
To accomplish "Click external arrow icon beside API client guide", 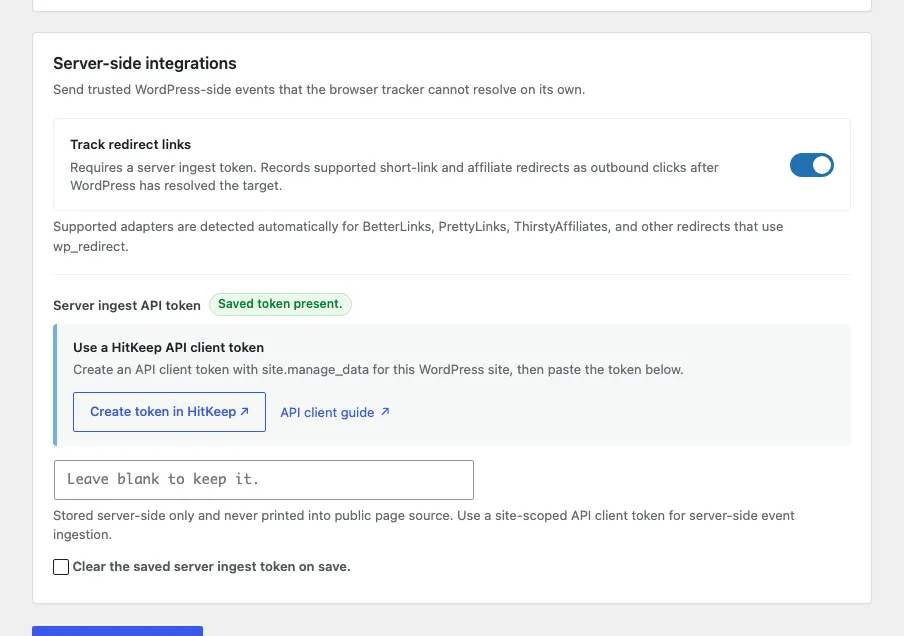I will (385, 412).
